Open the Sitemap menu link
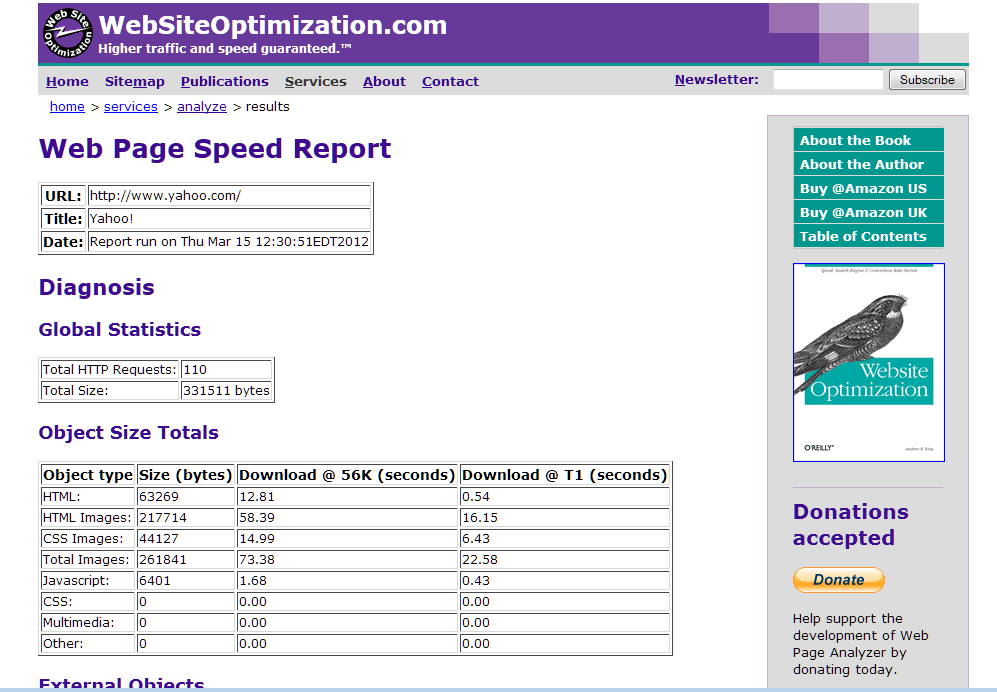Viewport: 997px width, 692px height. [135, 81]
